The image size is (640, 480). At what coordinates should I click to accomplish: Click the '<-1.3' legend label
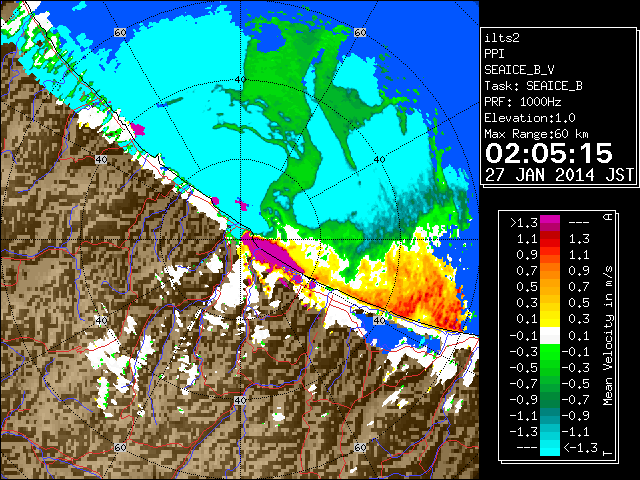pyautogui.click(x=580, y=448)
